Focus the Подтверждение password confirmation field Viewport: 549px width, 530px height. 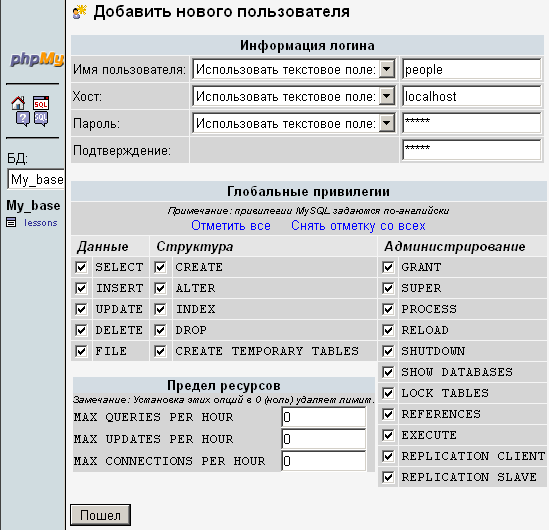click(472, 150)
